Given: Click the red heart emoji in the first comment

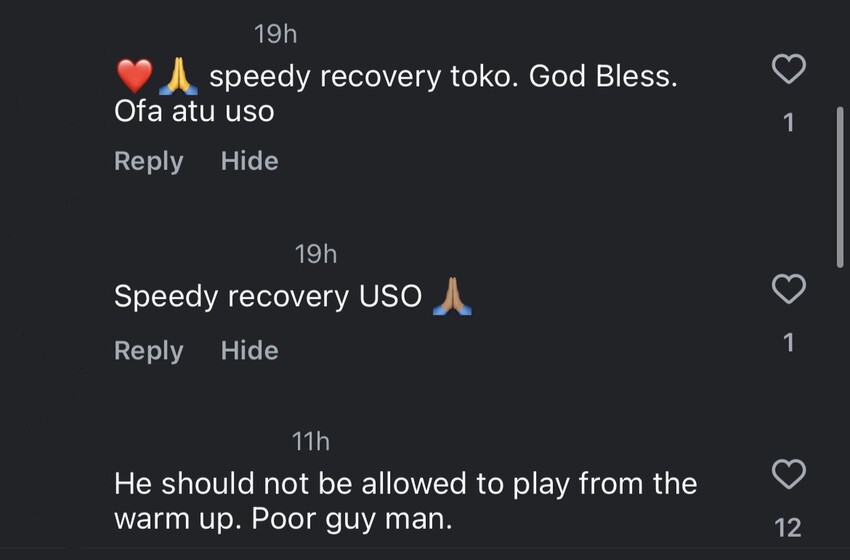Looking at the screenshot, I should [x=134, y=76].
